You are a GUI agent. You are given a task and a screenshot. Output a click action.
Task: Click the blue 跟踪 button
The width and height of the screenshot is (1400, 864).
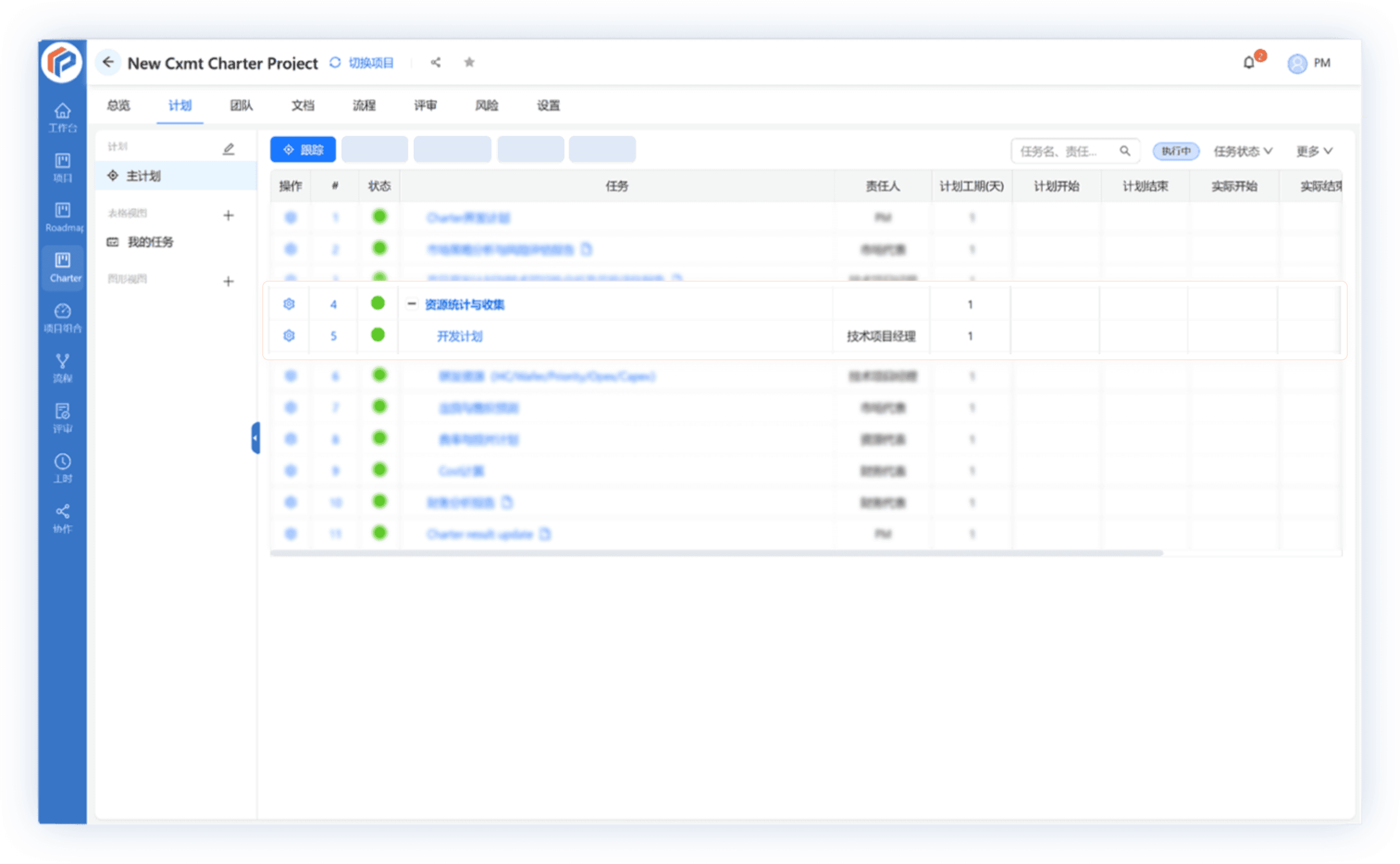click(x=303, y=149)
